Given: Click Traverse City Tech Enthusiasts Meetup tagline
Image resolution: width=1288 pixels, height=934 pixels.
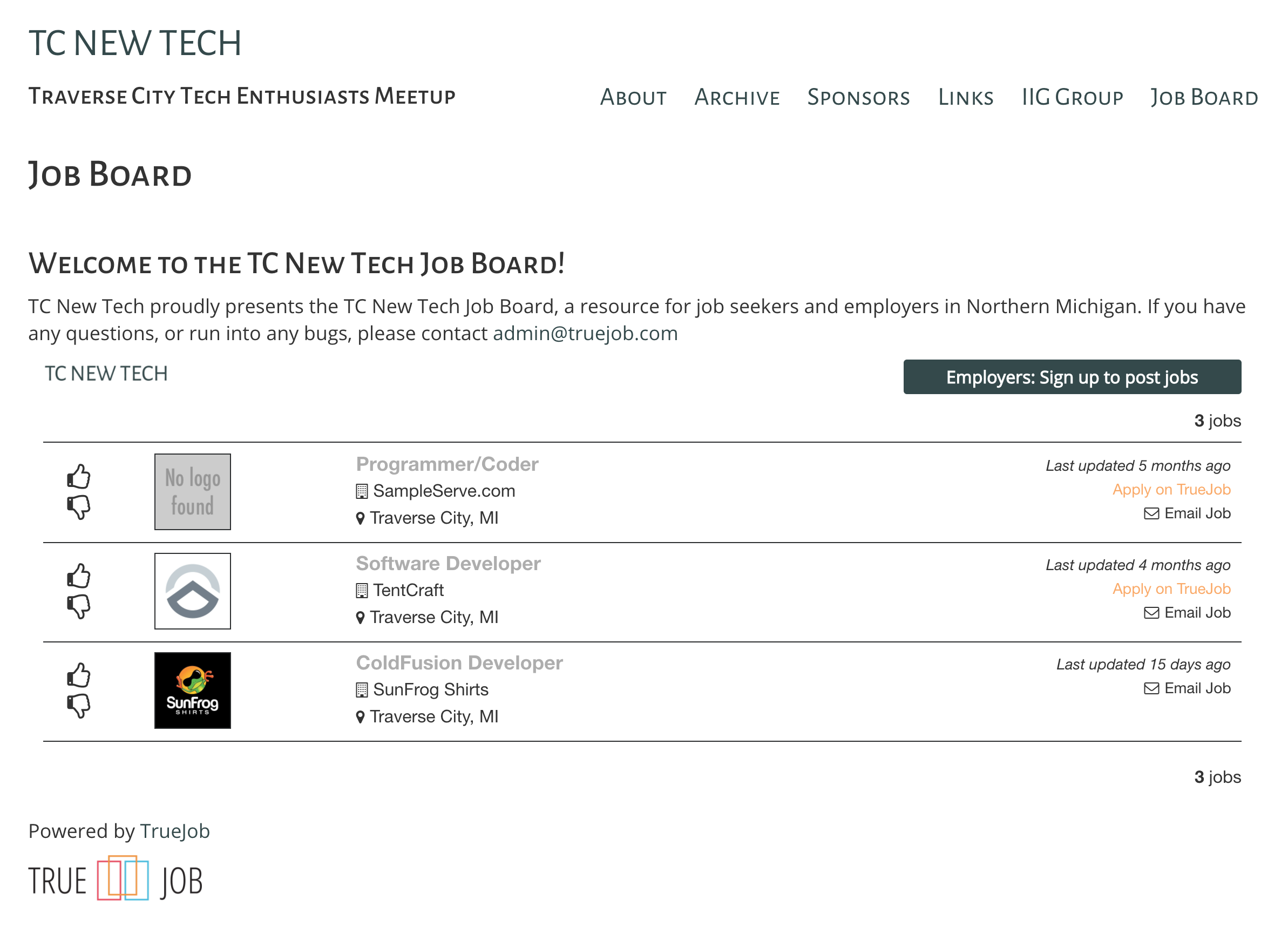Looking at the screenshot, I should pyautogui.click(x=242, y=96).
